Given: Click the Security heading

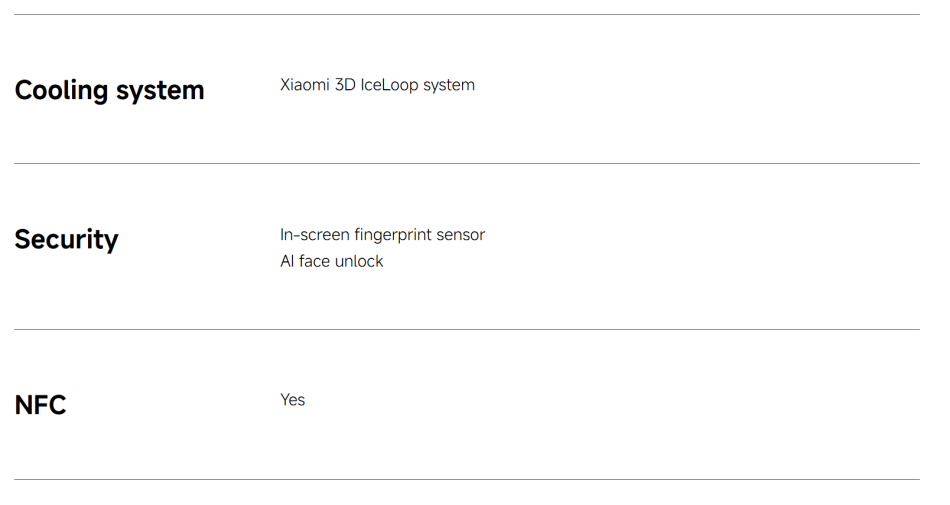Looking at the screenshot, I should pos(67,240).
